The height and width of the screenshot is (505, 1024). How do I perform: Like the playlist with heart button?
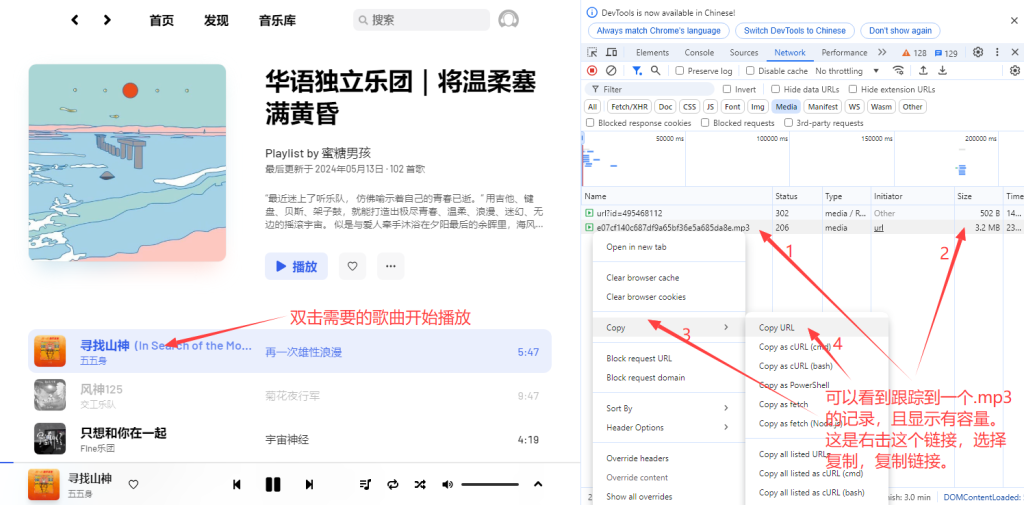click(351, 266)
